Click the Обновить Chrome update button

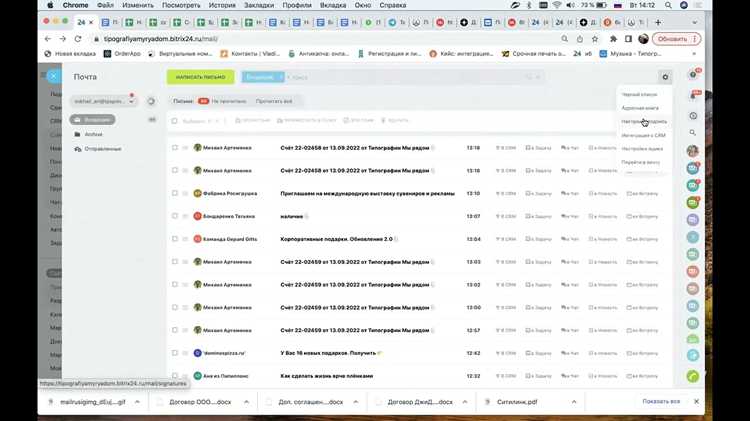pos(676,39)
